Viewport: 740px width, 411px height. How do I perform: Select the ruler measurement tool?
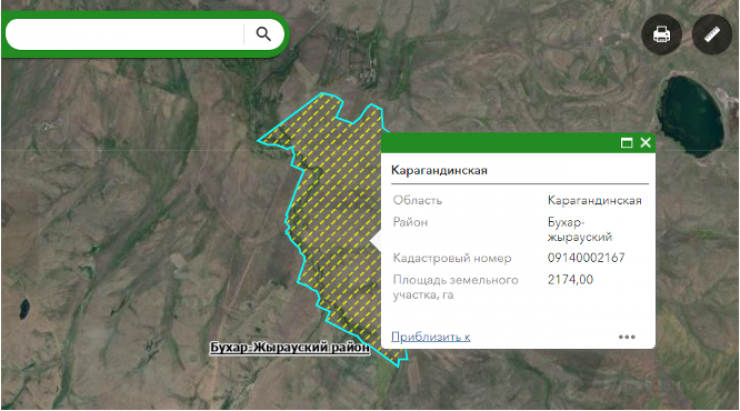(x=712, y=34)
